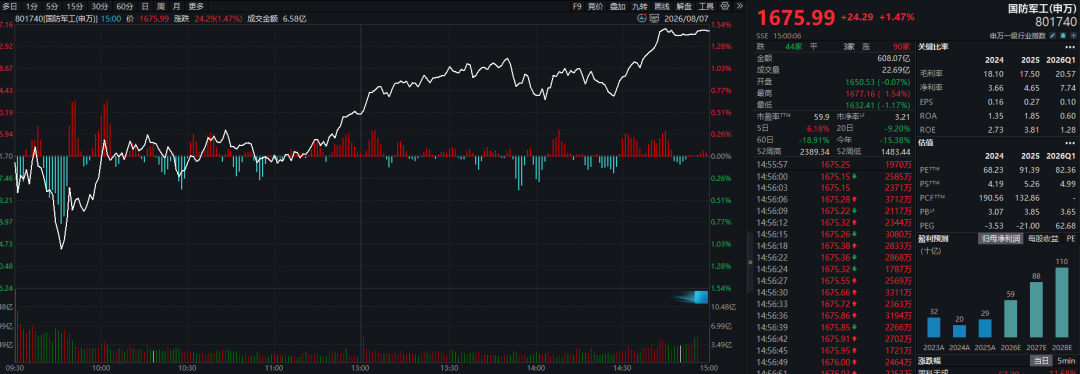Switch to the 多日 multi-day view
This screenshot has width=1080, height=374.
10,6
